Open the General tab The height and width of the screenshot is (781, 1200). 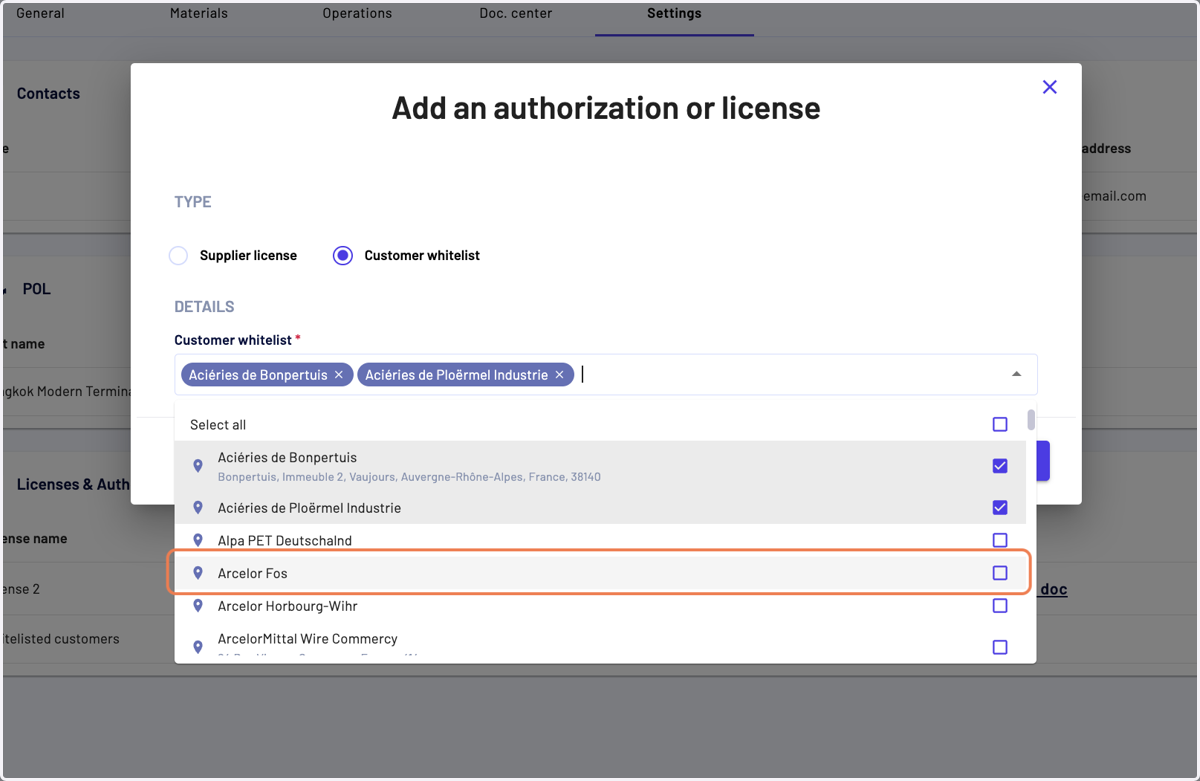click(x=40, y=14)
